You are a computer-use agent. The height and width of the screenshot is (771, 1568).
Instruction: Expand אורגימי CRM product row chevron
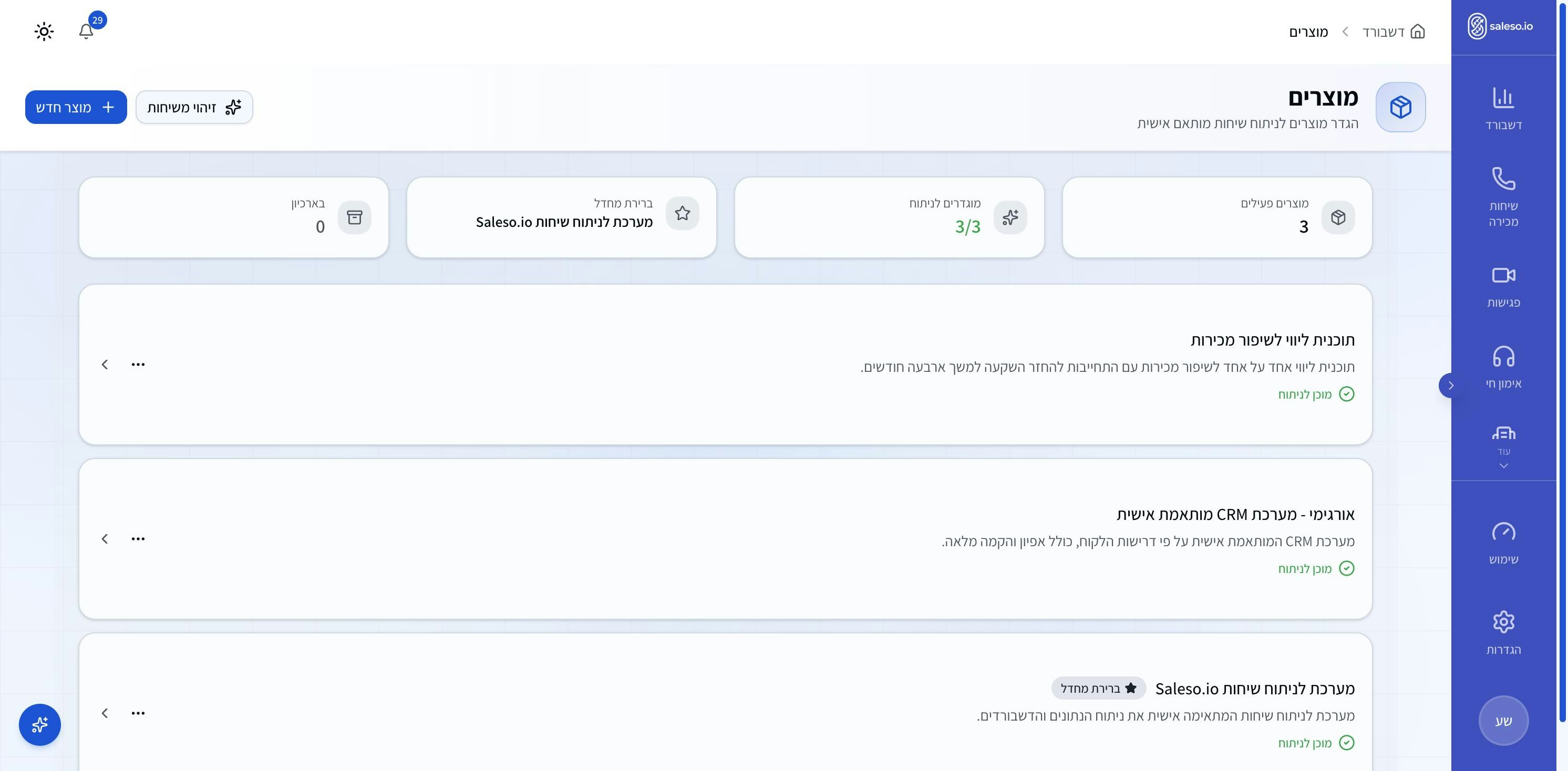(105, 539)
